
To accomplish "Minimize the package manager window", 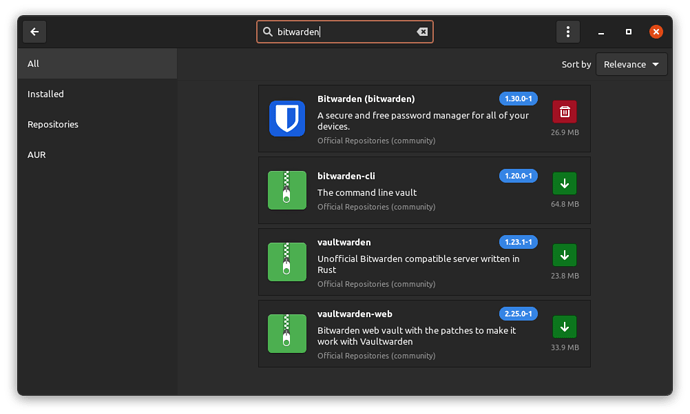I will pos(601,32).
